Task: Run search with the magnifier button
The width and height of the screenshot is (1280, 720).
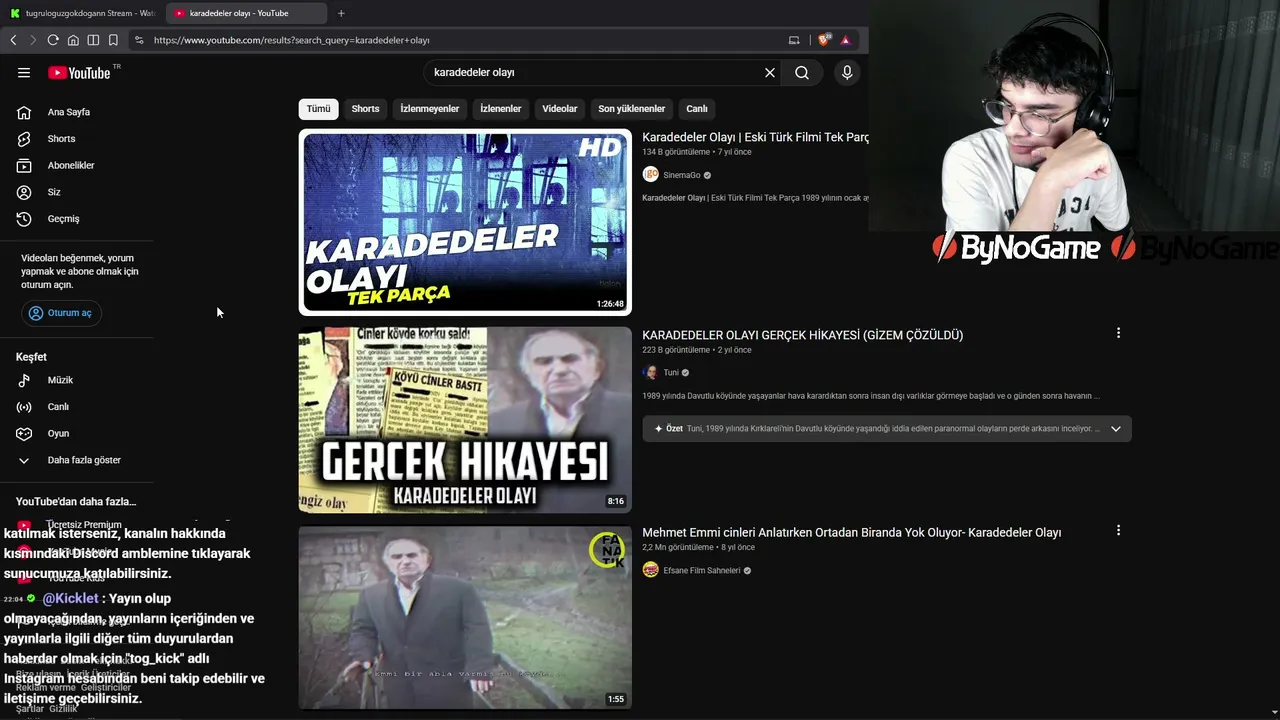Action: pyautogui.click(x=802, y=72)
